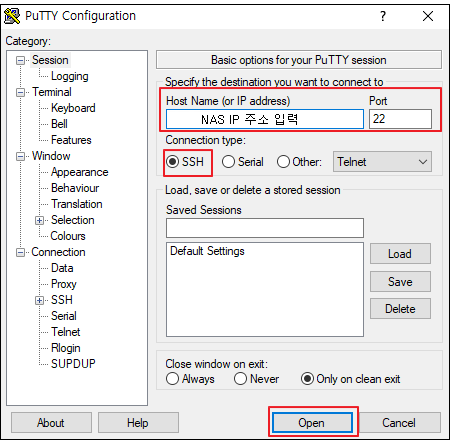Click the PuTTY icon in title bar
Image resolution: width=450 pixels, height=448 pixels.
(12, 16)
